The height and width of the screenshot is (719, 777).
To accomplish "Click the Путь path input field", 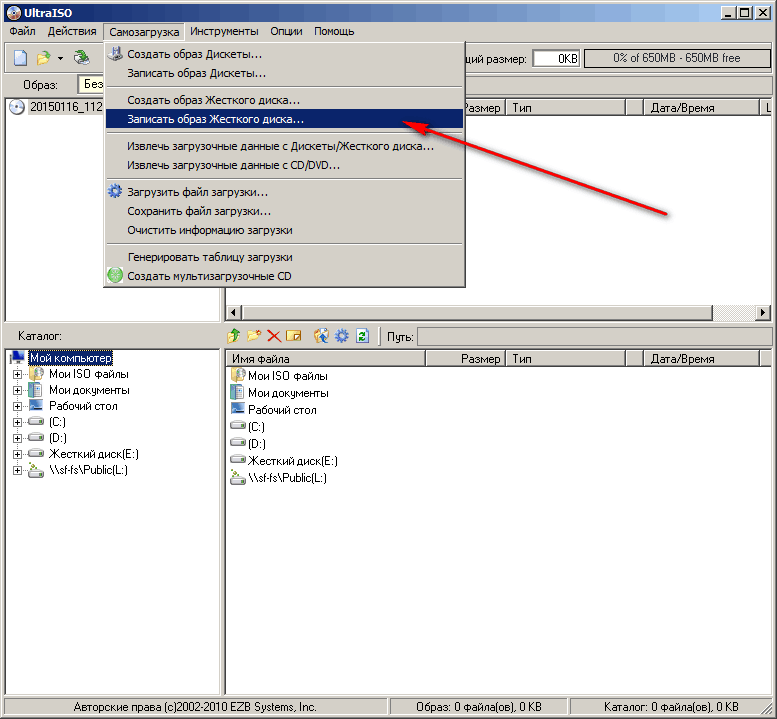I will [x=594, y=336].
